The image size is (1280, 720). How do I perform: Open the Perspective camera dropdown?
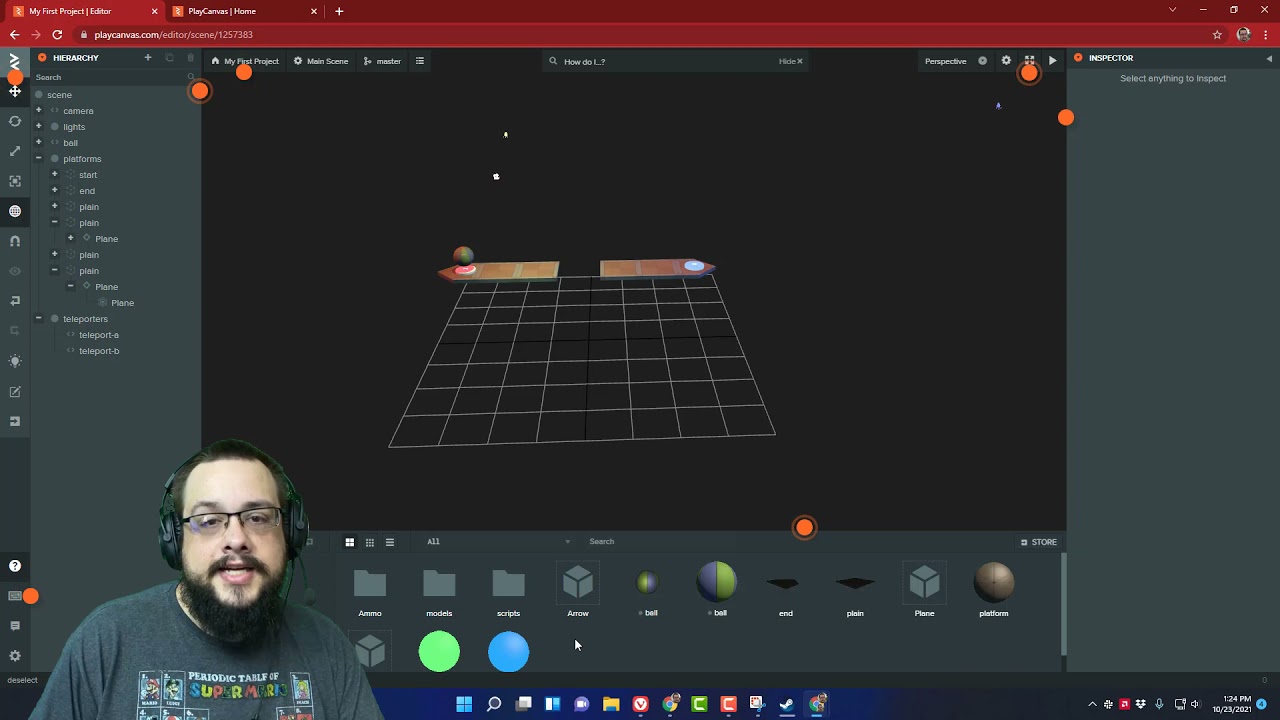click(x=946, y=61)
